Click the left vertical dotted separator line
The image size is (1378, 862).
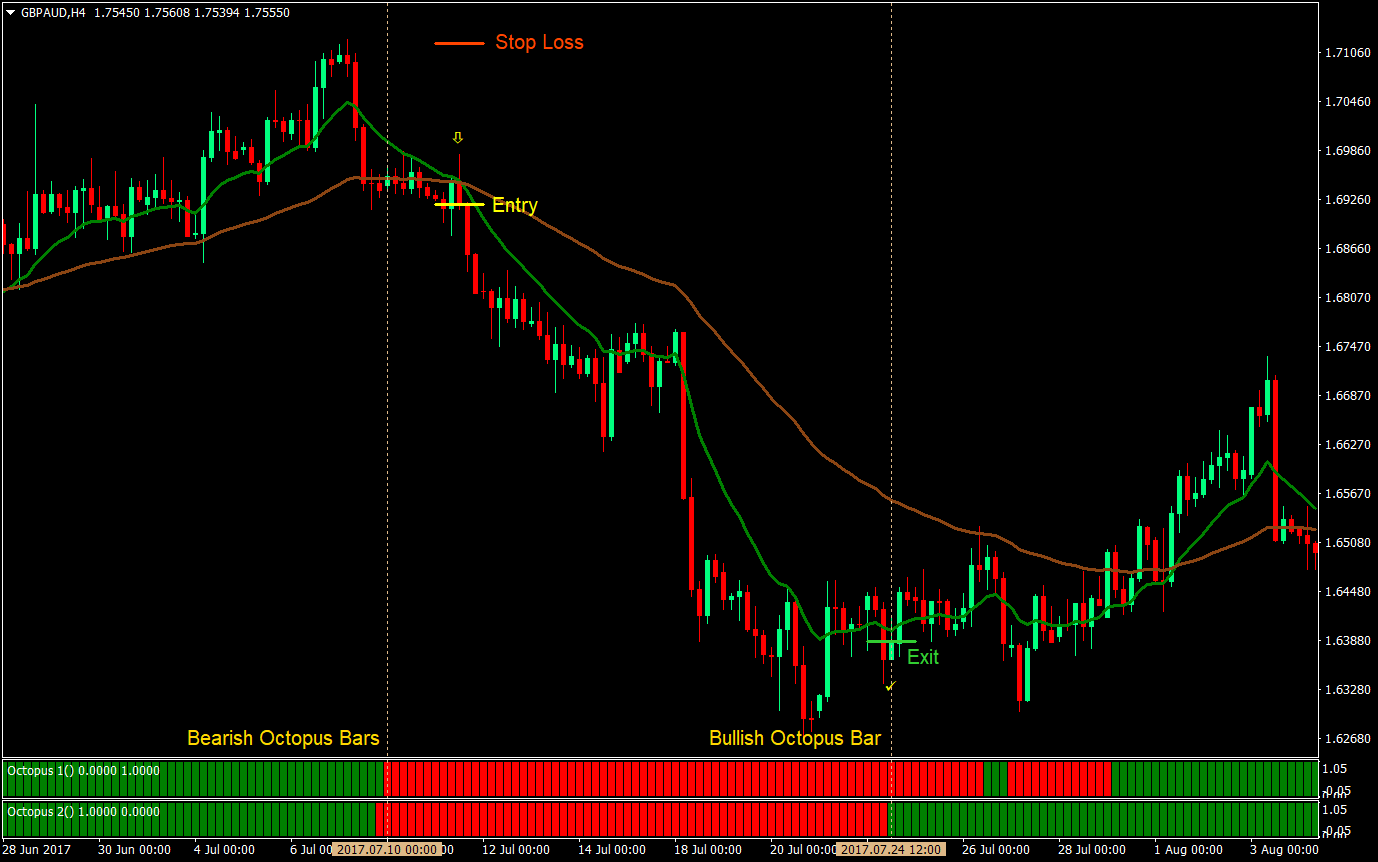(x=387, y=400)
